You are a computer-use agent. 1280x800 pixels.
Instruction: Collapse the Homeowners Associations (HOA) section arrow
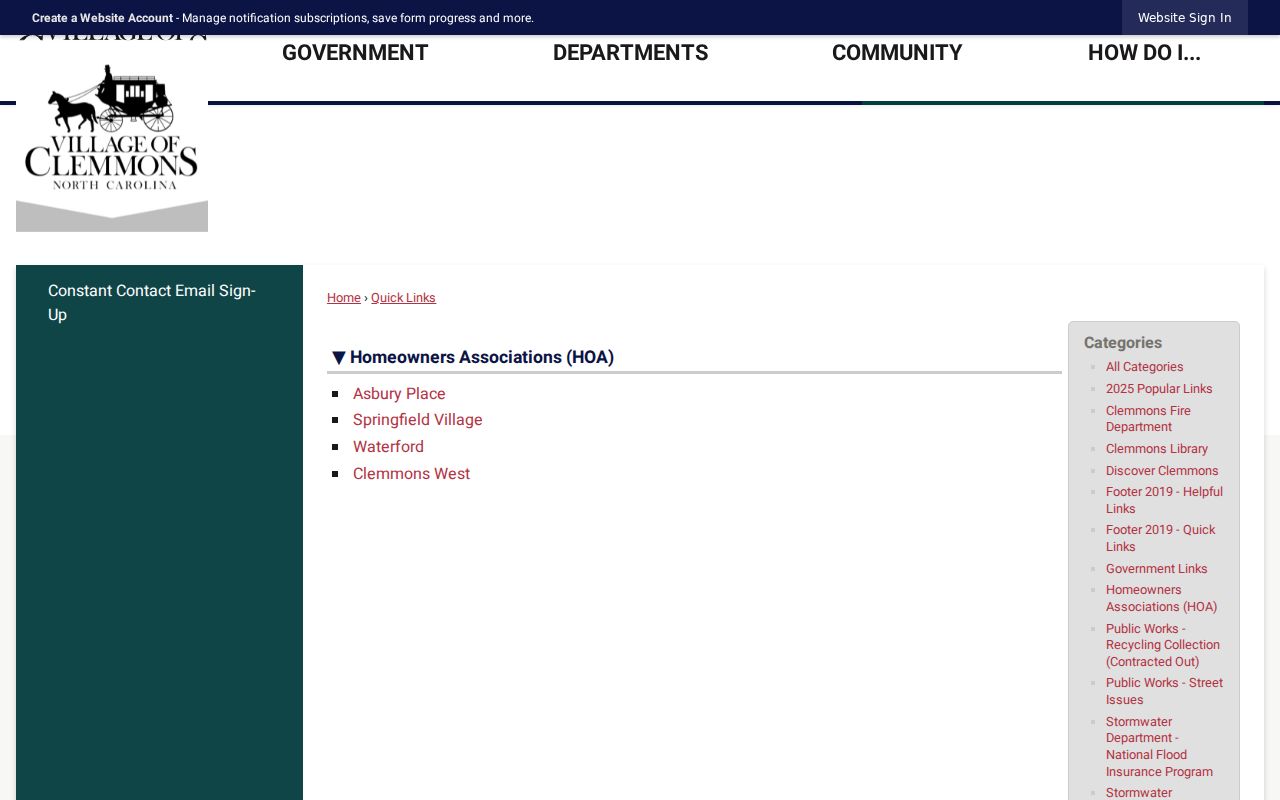click(x=339, y=358)
